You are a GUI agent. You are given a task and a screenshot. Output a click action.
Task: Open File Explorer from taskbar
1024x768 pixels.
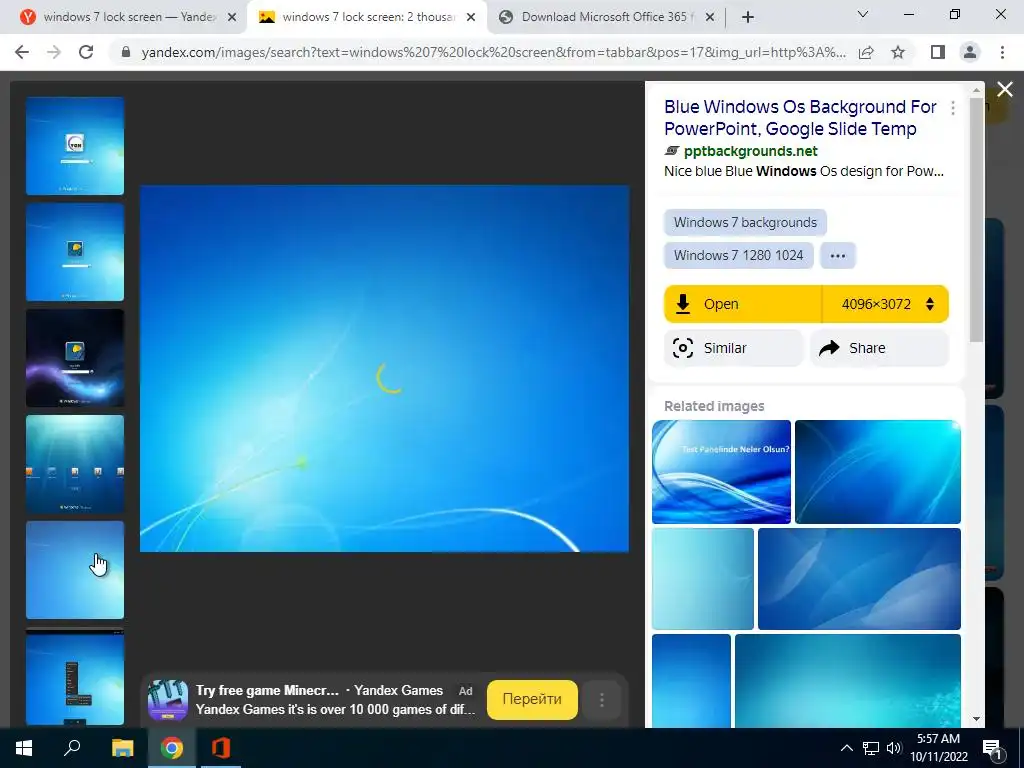coord(122,748)
